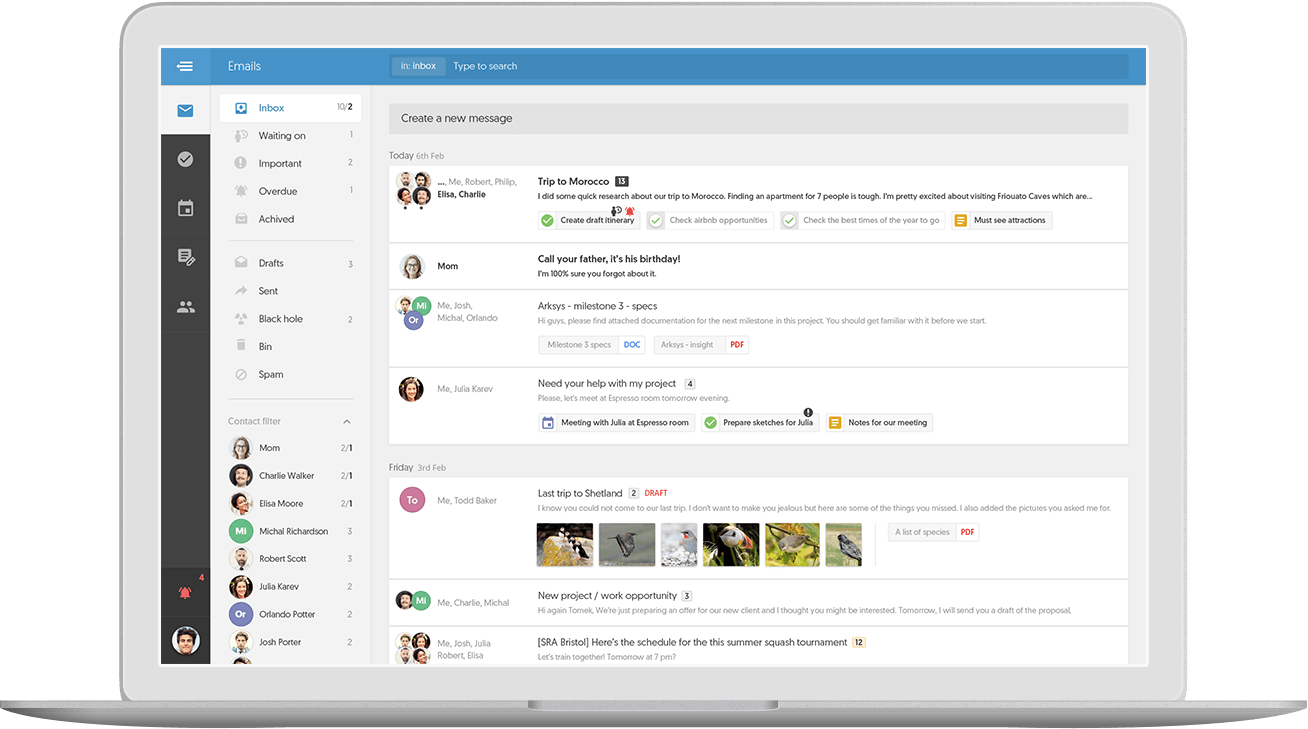Image resolution: width=1308 pixels, height=729 pixels.
Task: Open the Arksys - insight PDF attachment
Action: pyautogui.click(x=701, y=345)
